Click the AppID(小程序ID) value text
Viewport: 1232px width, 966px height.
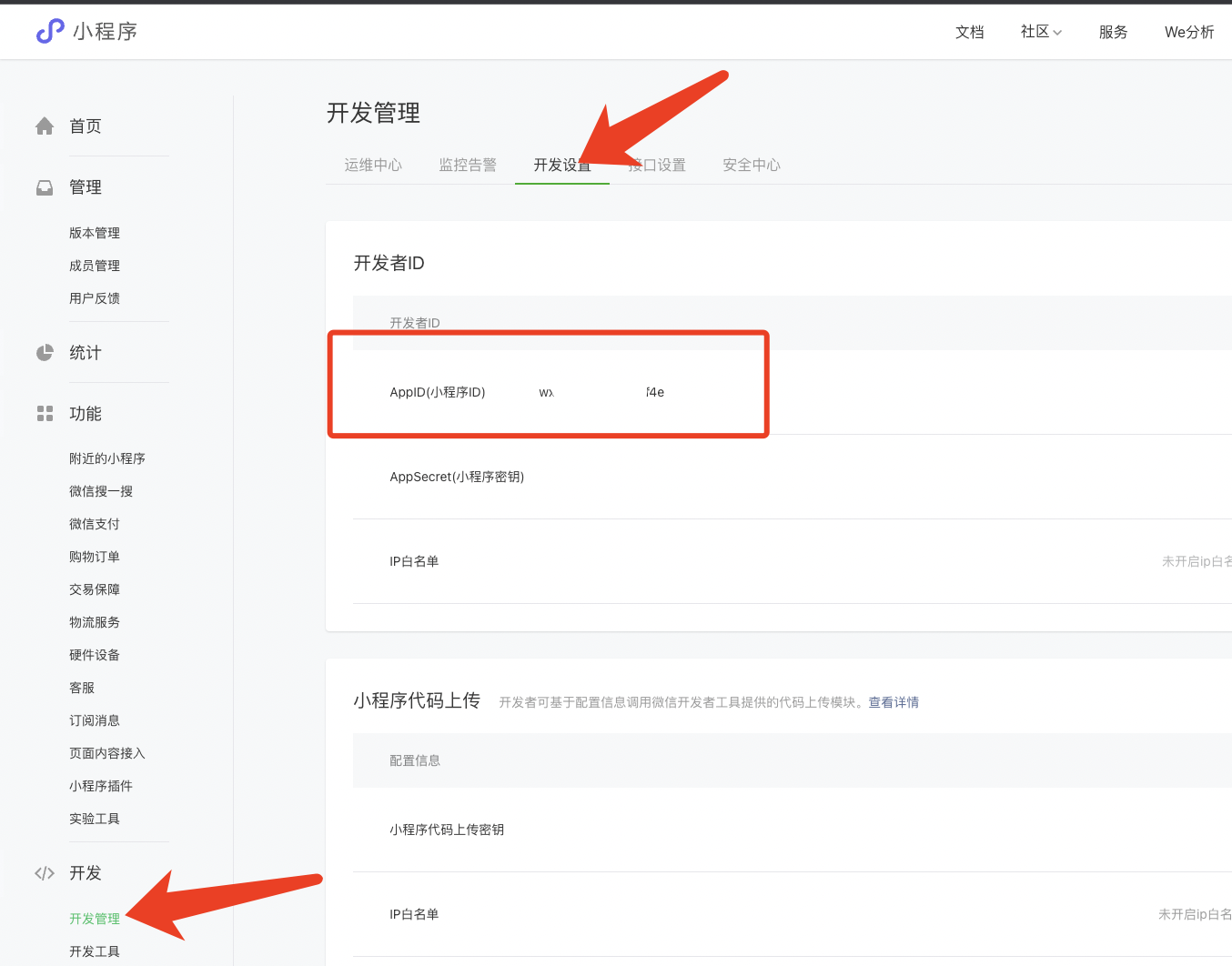(x=601, y=392)
